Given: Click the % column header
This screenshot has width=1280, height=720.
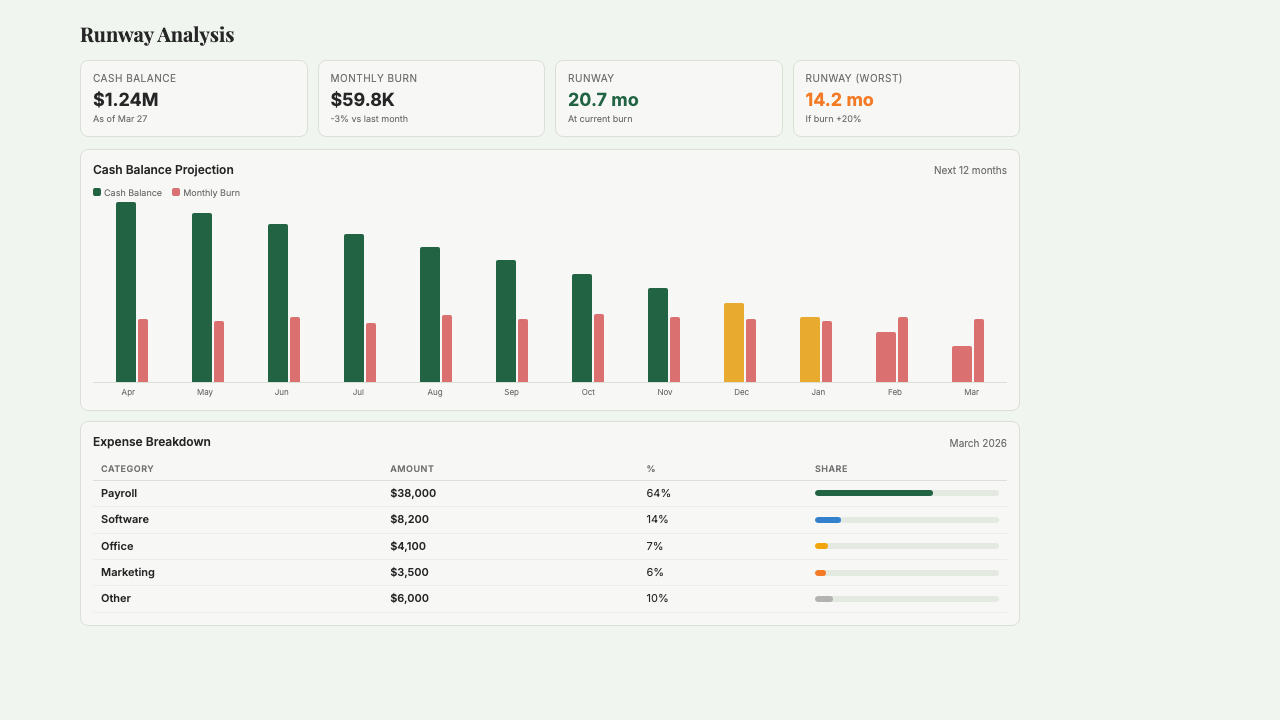Looking at the screenshot, I should click(x=651, y=469).
